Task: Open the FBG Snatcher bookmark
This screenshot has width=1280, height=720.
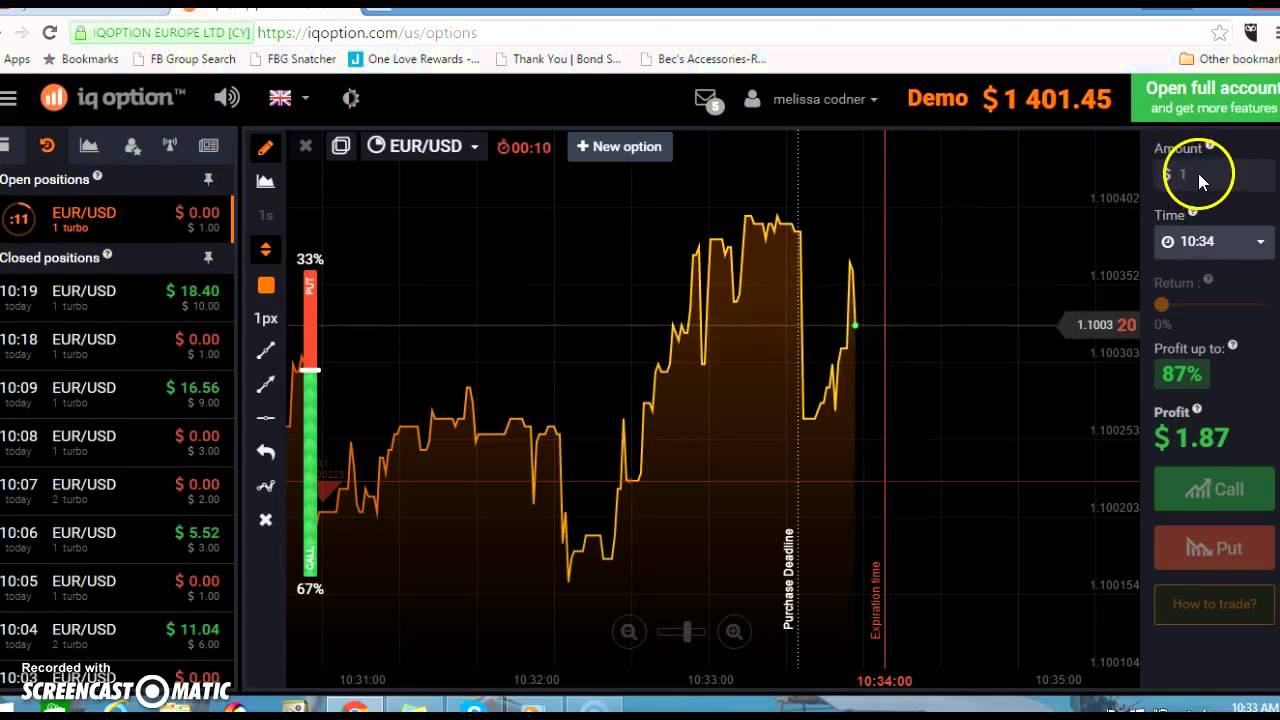Action: point(293,59)
